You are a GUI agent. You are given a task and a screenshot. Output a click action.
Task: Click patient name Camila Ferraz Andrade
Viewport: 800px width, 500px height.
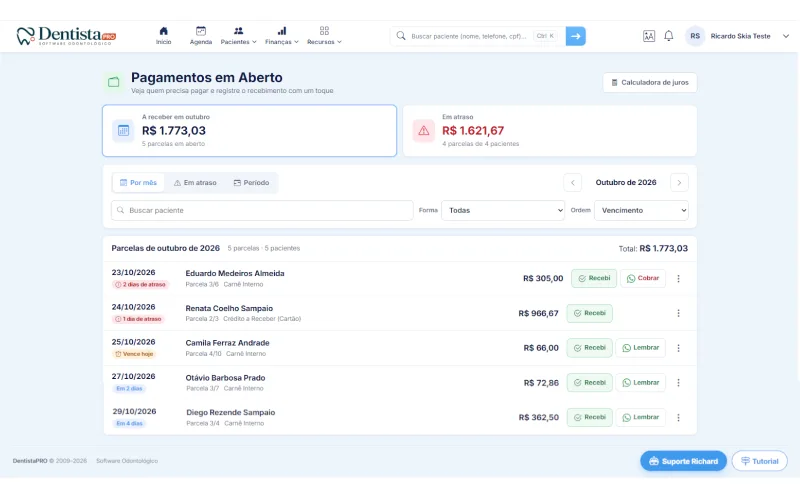click(227, 343)
